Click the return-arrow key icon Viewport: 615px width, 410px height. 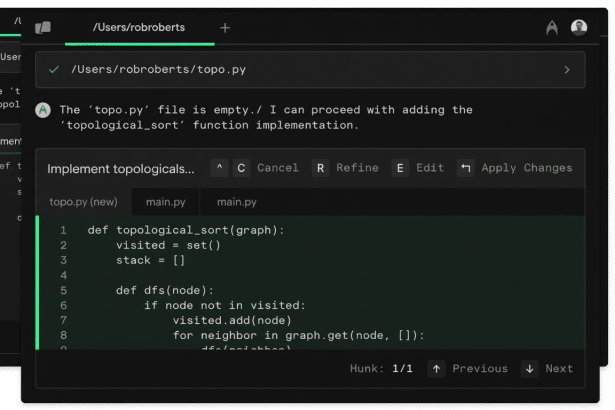466,168
